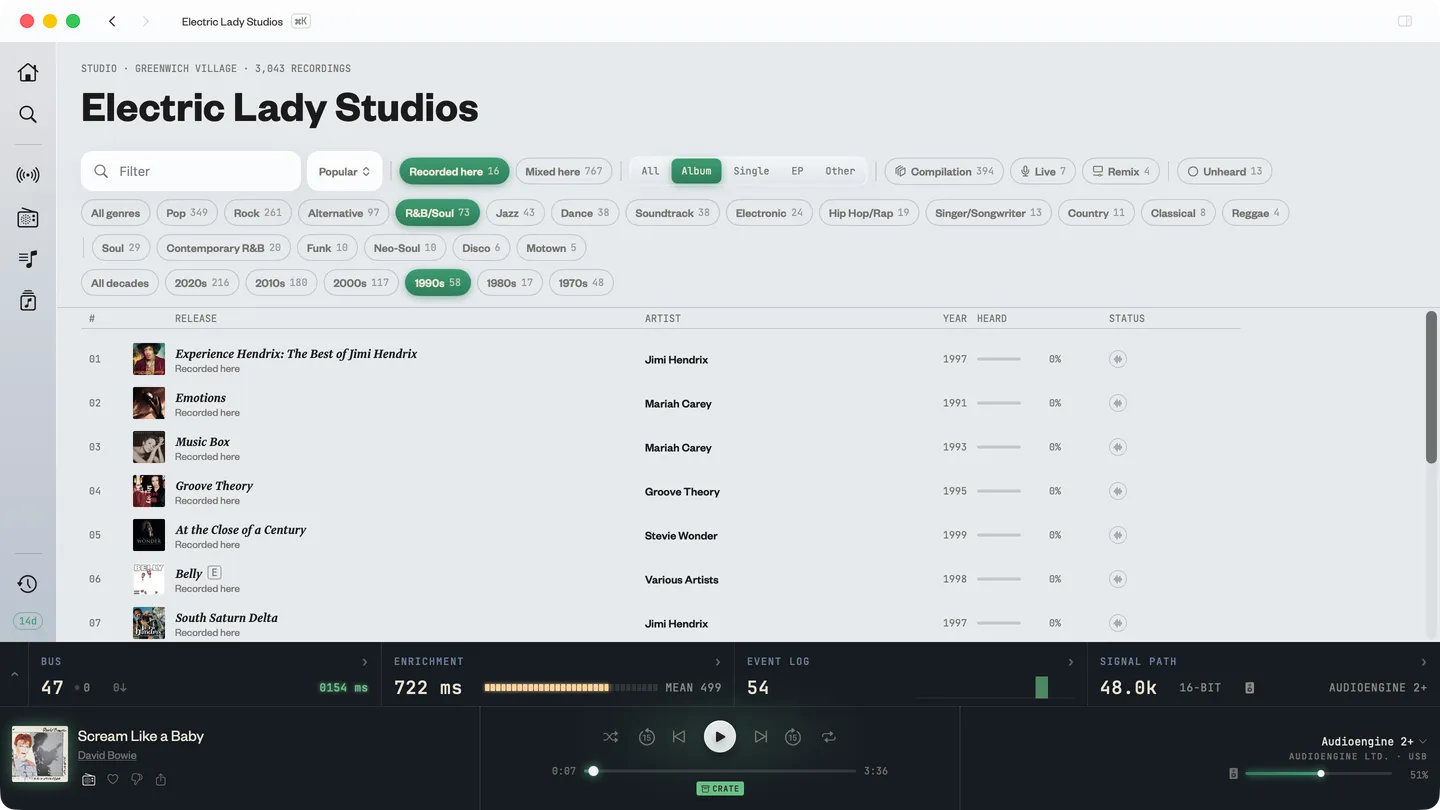Screen dimensions: 1440x810
Task: Navigate forward with the right arrow
Action: [x=145, y=21]
